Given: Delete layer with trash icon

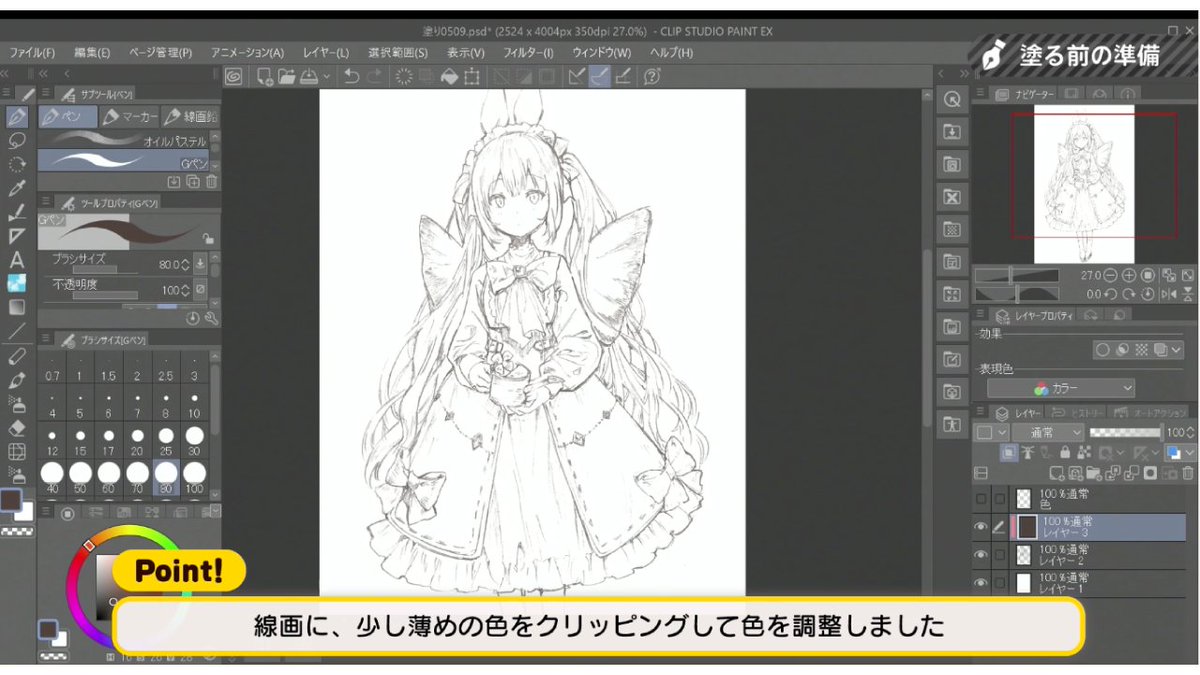Looking at the screenshot, I should pyautogui.click(x=1187, y=473).
